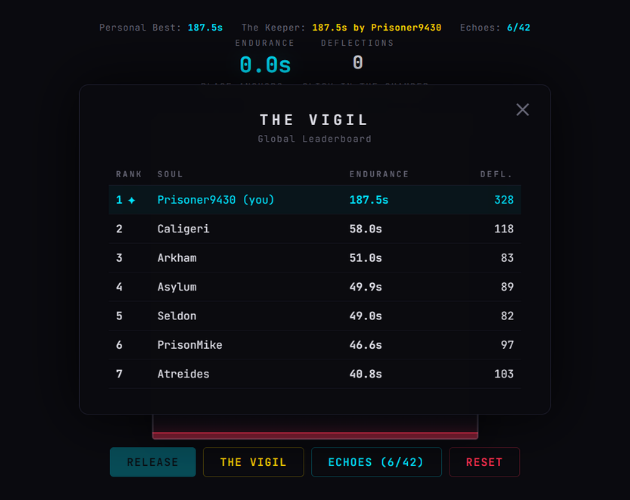Click the Personal Best 187.5s stat
The width and height of the screenshot is (630, 500).
pos(162,28)
